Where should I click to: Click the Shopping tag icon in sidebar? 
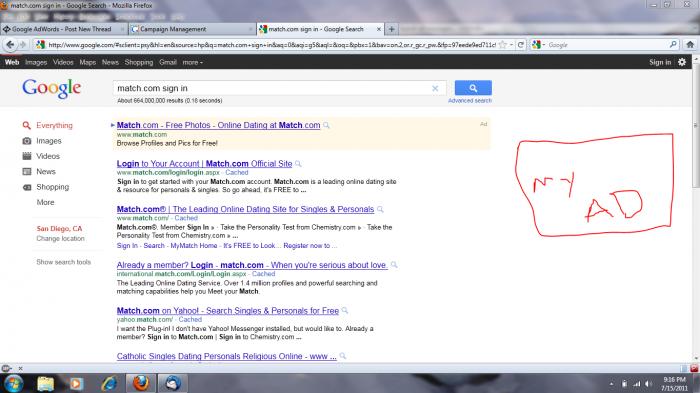click(27, 187)
